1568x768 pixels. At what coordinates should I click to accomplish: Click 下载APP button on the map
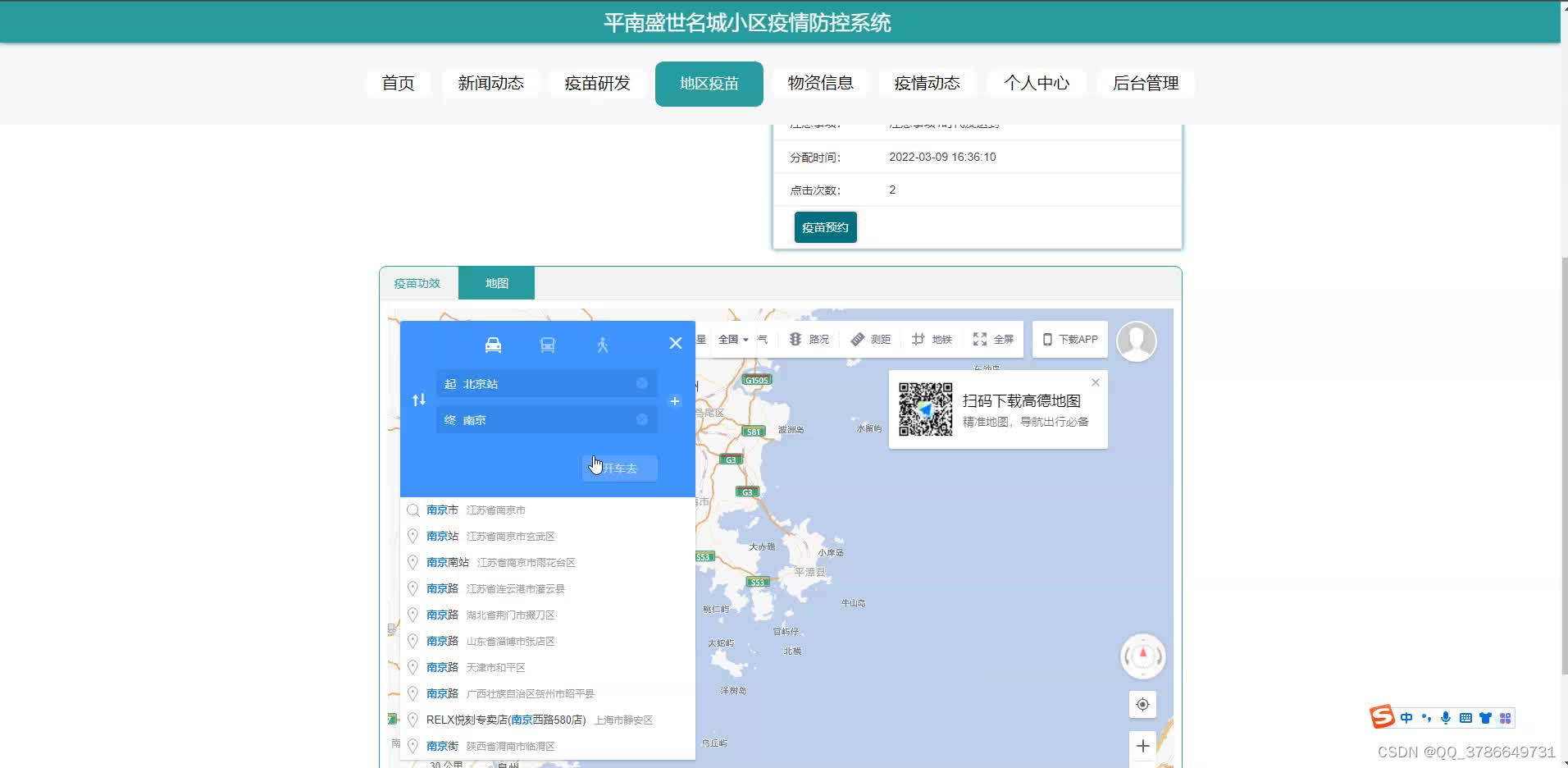pos(1070,339)
